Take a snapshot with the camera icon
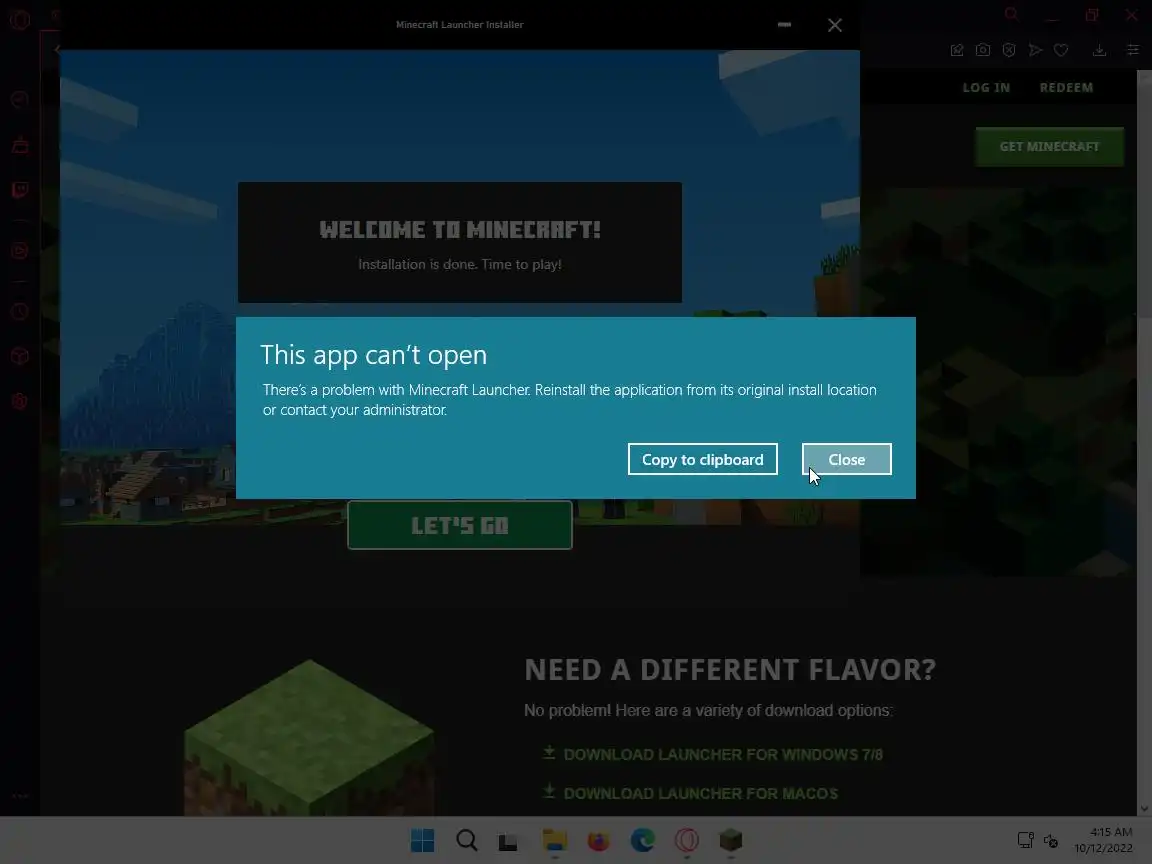The height and width of the screenshot is (864, 1152). 983,50
